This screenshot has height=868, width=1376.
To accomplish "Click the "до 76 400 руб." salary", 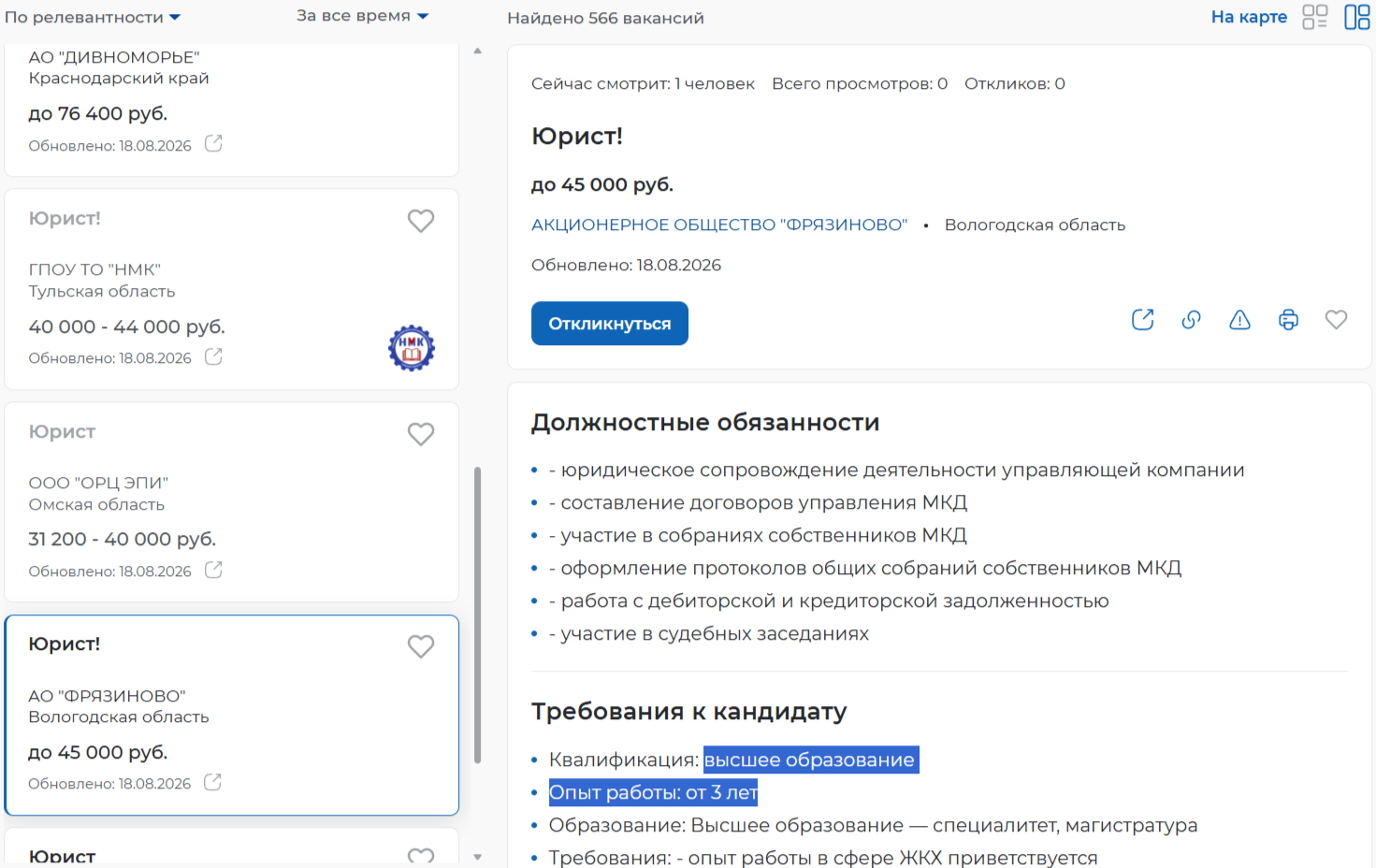I will [98, 113].
